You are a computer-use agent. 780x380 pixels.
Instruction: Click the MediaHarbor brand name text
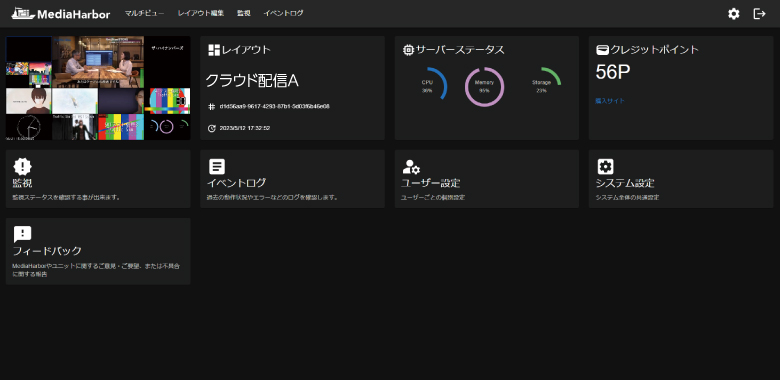click(x=74, y=14)
